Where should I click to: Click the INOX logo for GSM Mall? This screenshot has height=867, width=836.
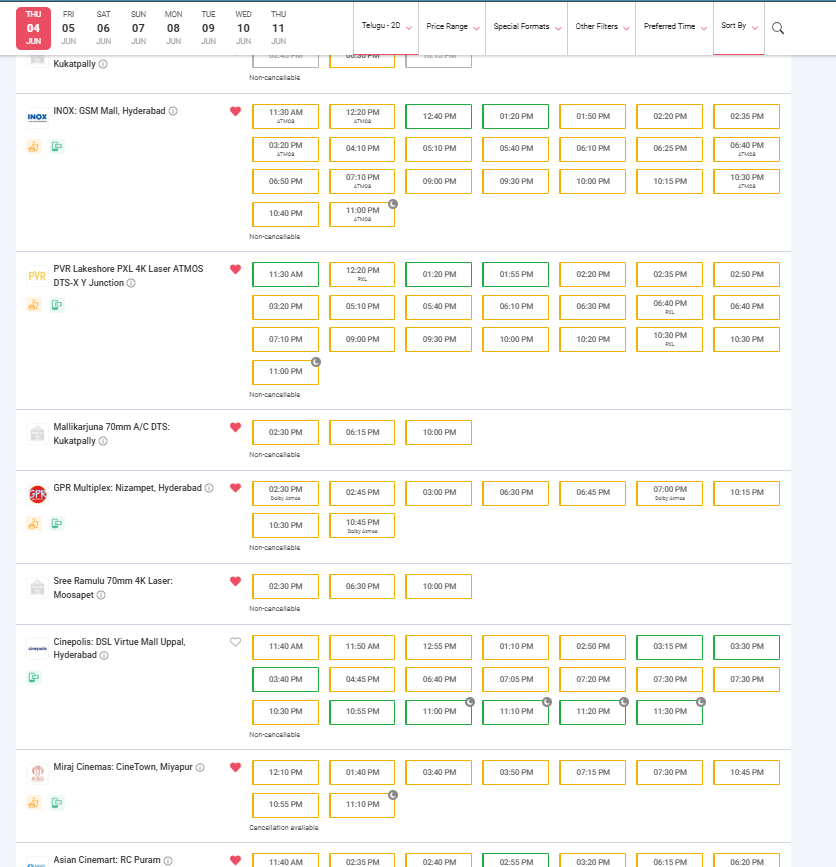(37, 117)
